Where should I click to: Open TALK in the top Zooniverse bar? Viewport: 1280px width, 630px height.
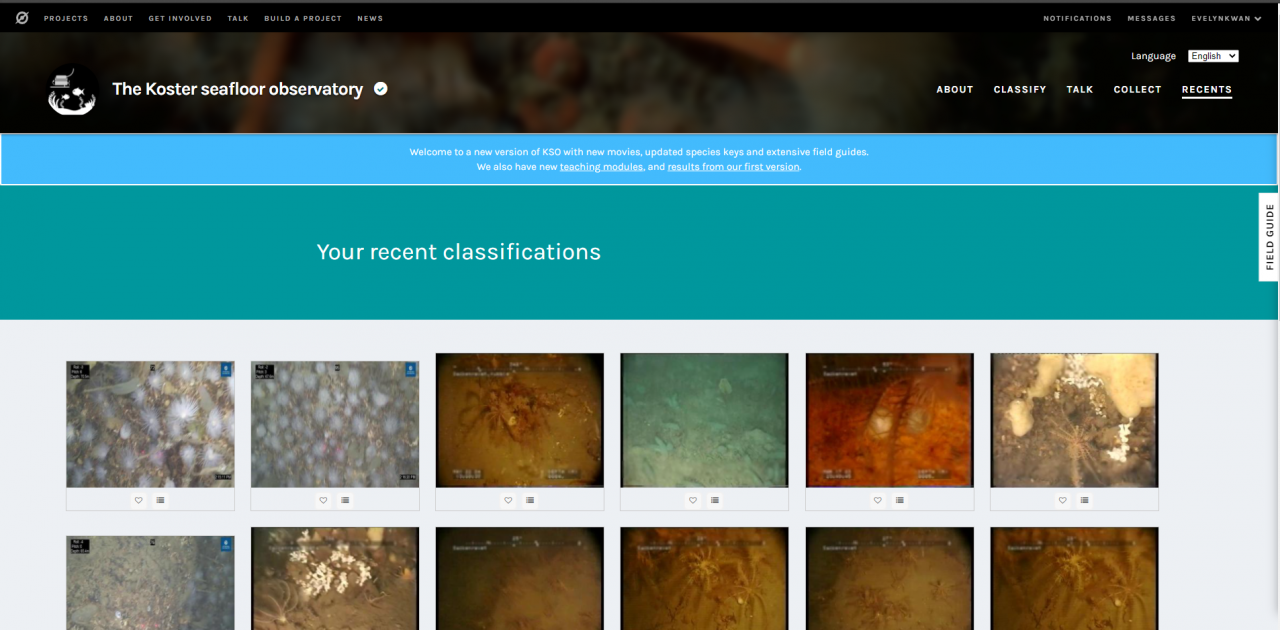[238, 18]
